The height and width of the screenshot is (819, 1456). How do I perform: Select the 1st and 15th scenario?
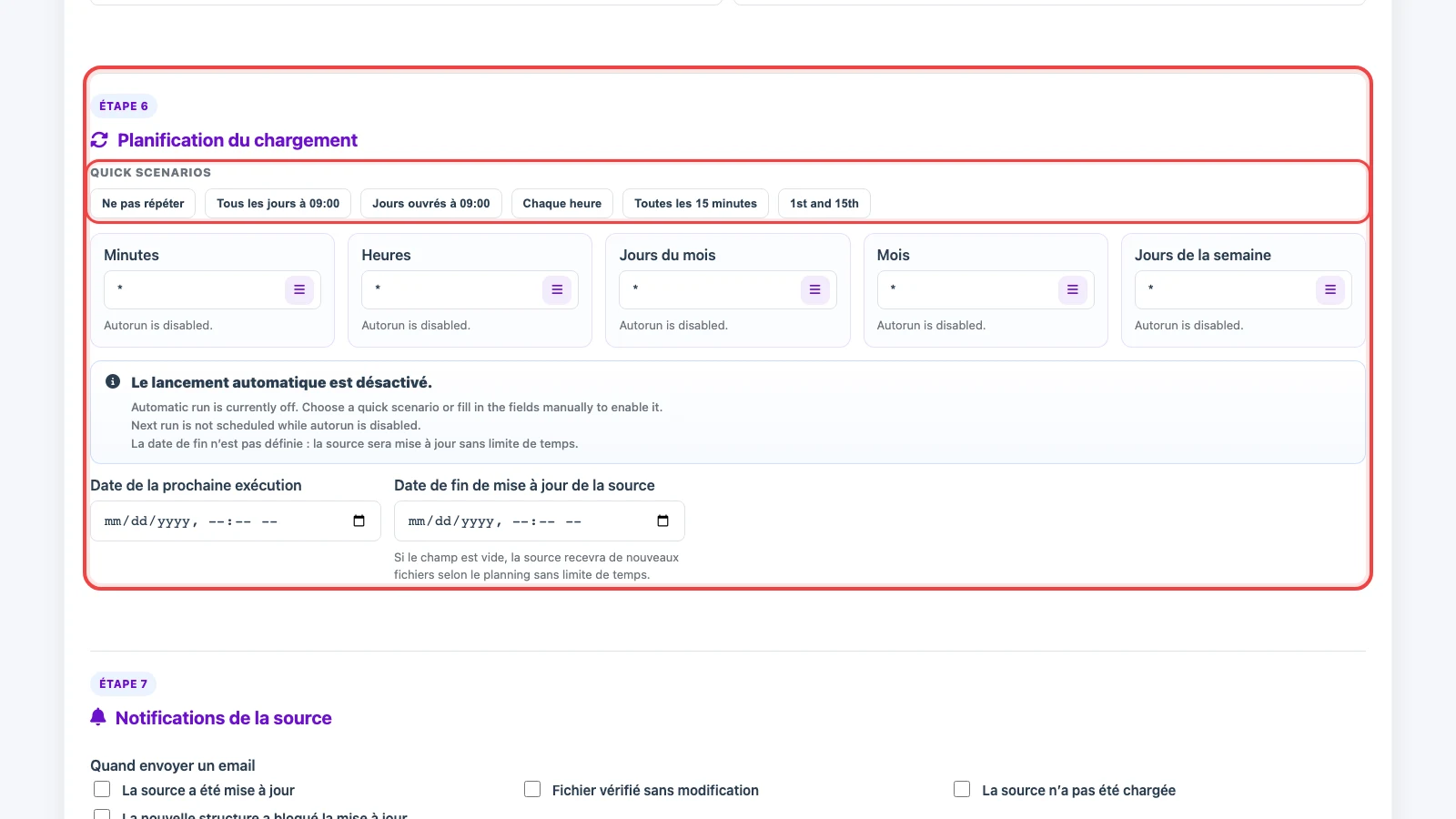tap(824, 204)
